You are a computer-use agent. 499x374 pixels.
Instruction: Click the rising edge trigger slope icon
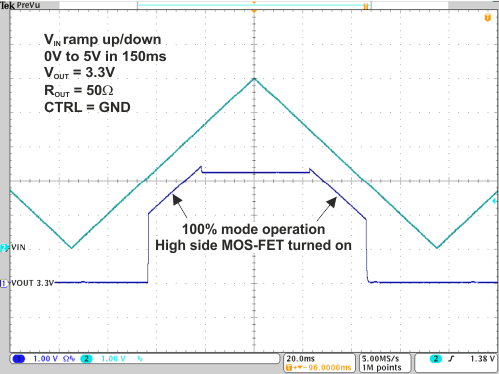point(451,359)
